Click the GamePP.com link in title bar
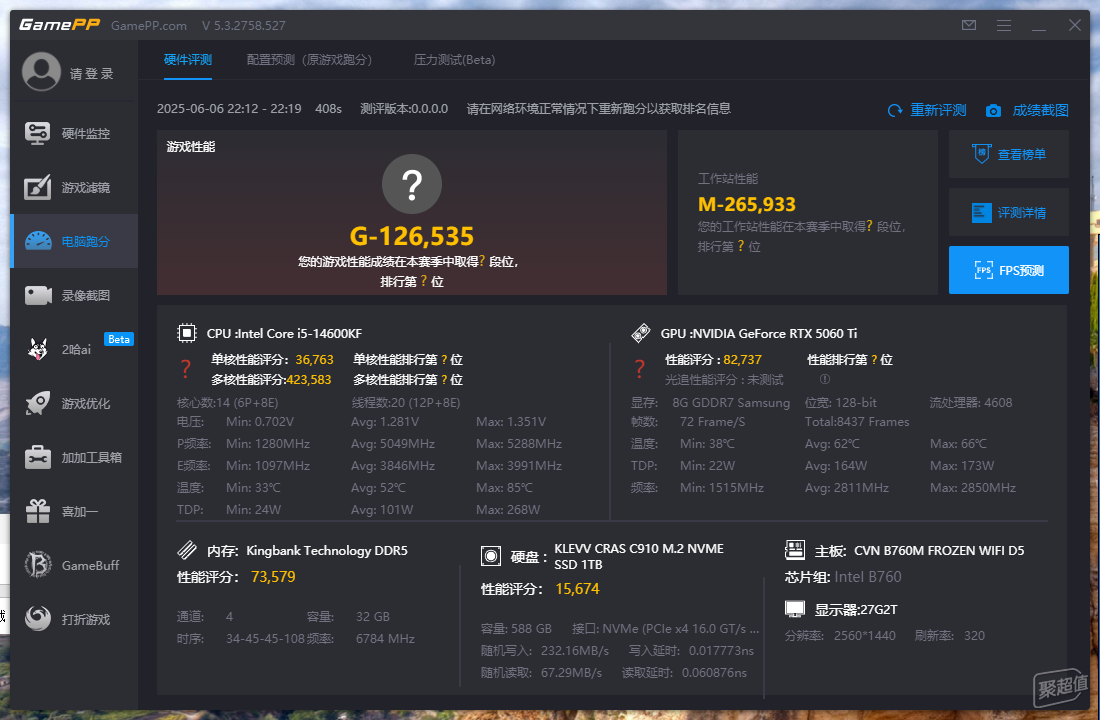The image size is (1100, 720). click(149, 25)
